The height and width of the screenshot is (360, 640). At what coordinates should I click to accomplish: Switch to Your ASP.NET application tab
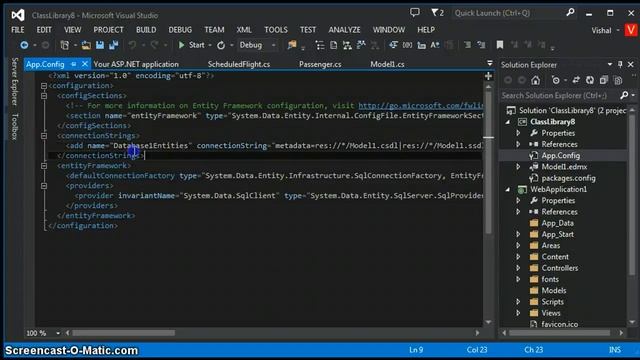click(x=136, y=64)
